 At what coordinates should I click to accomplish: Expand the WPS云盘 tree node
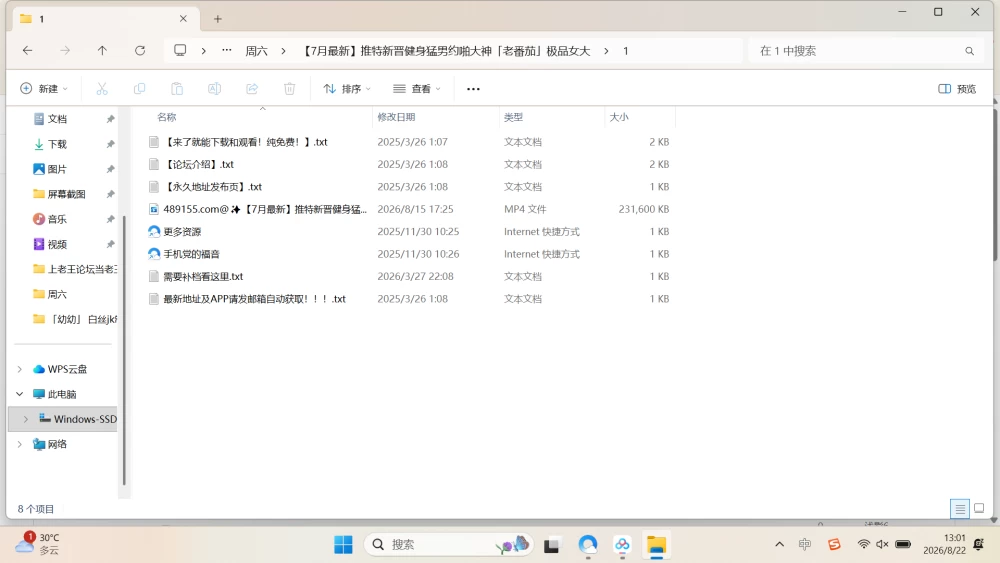tap(20, 369)
